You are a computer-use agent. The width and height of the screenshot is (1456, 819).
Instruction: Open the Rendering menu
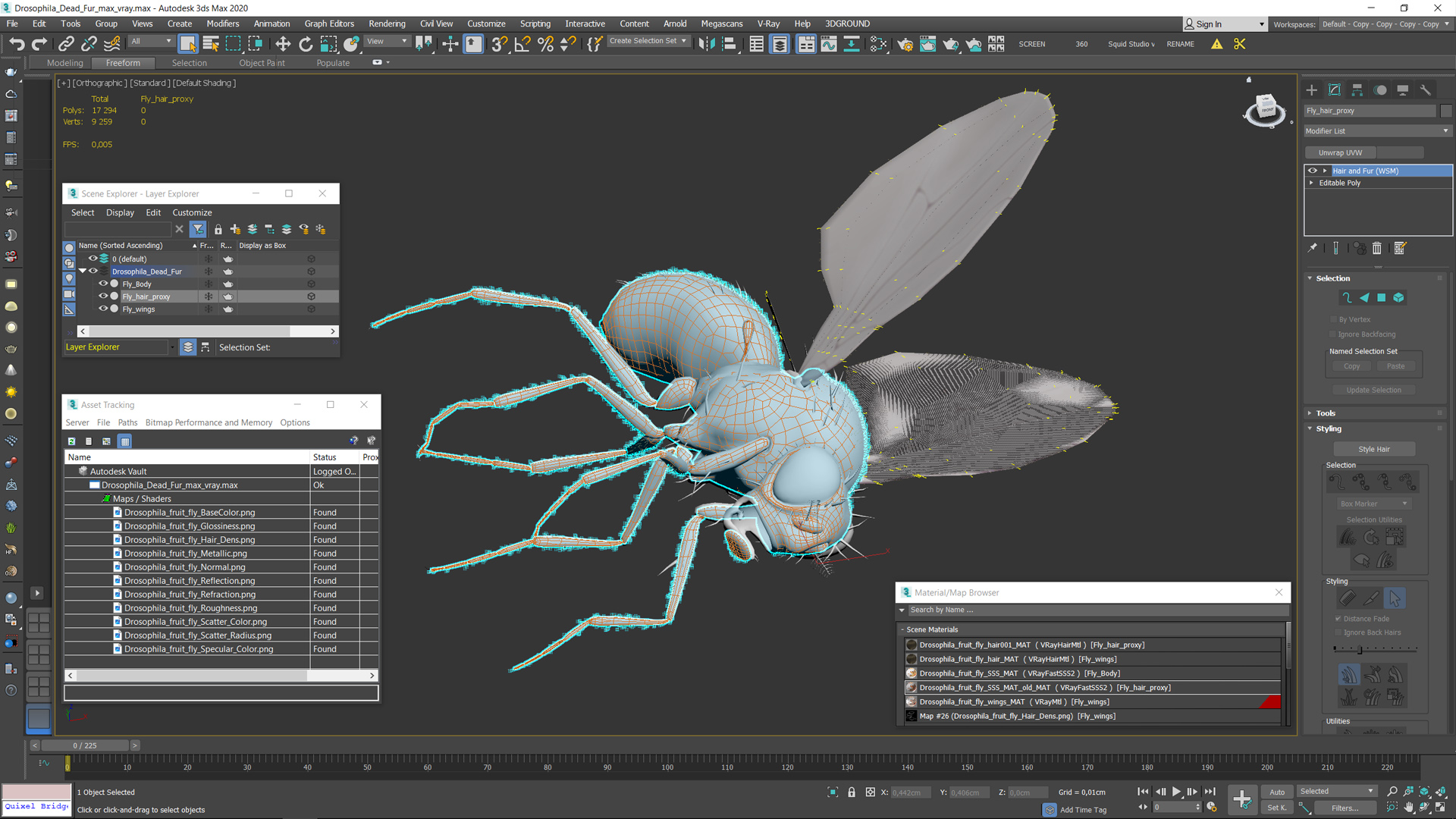[387, 24]
